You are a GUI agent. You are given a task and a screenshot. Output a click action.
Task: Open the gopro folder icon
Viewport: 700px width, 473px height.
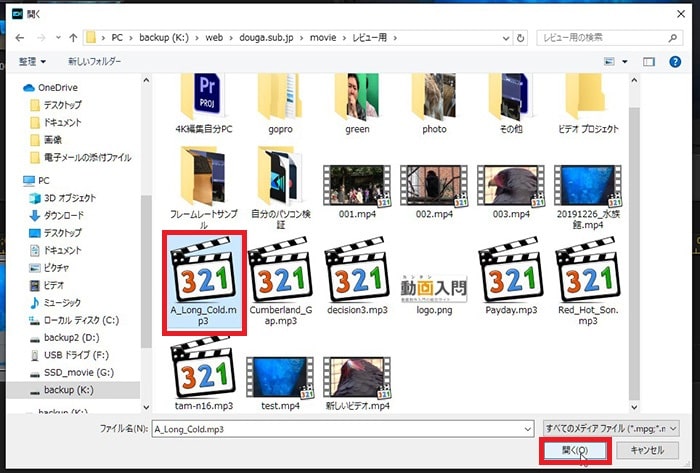(280, 96)
